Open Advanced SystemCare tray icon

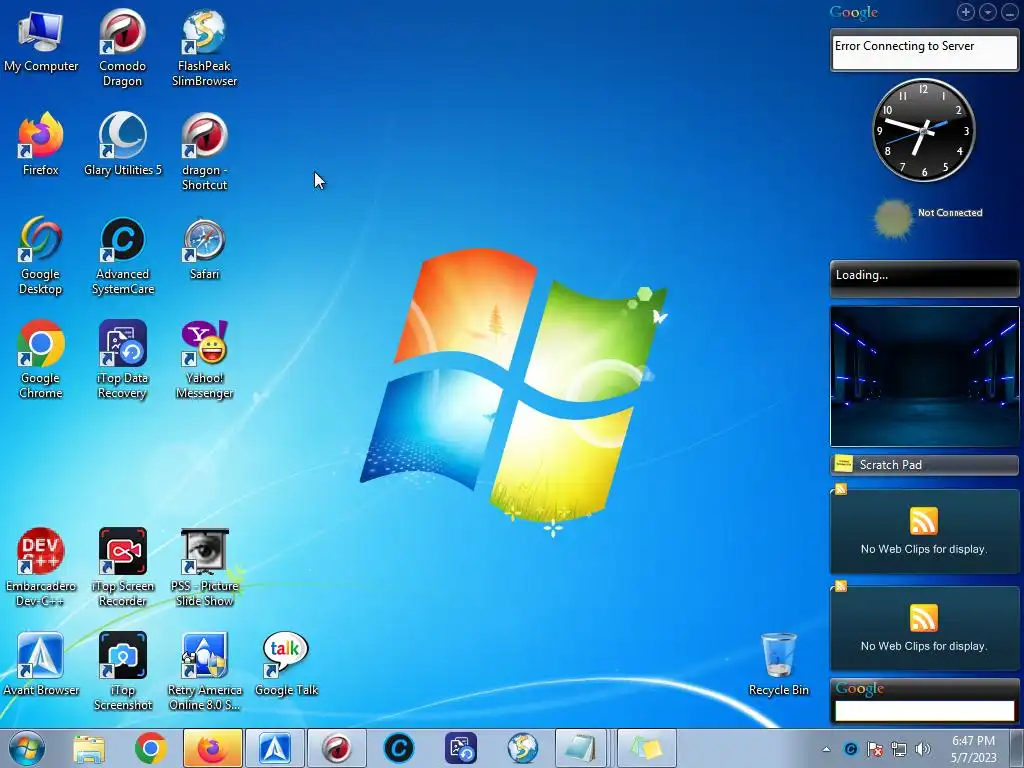[x=851, y=749]
